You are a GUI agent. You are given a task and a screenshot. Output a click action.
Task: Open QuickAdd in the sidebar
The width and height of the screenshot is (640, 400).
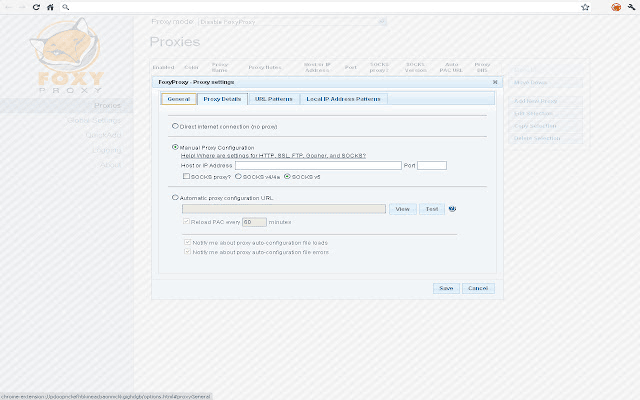click(x=103, y=135)
